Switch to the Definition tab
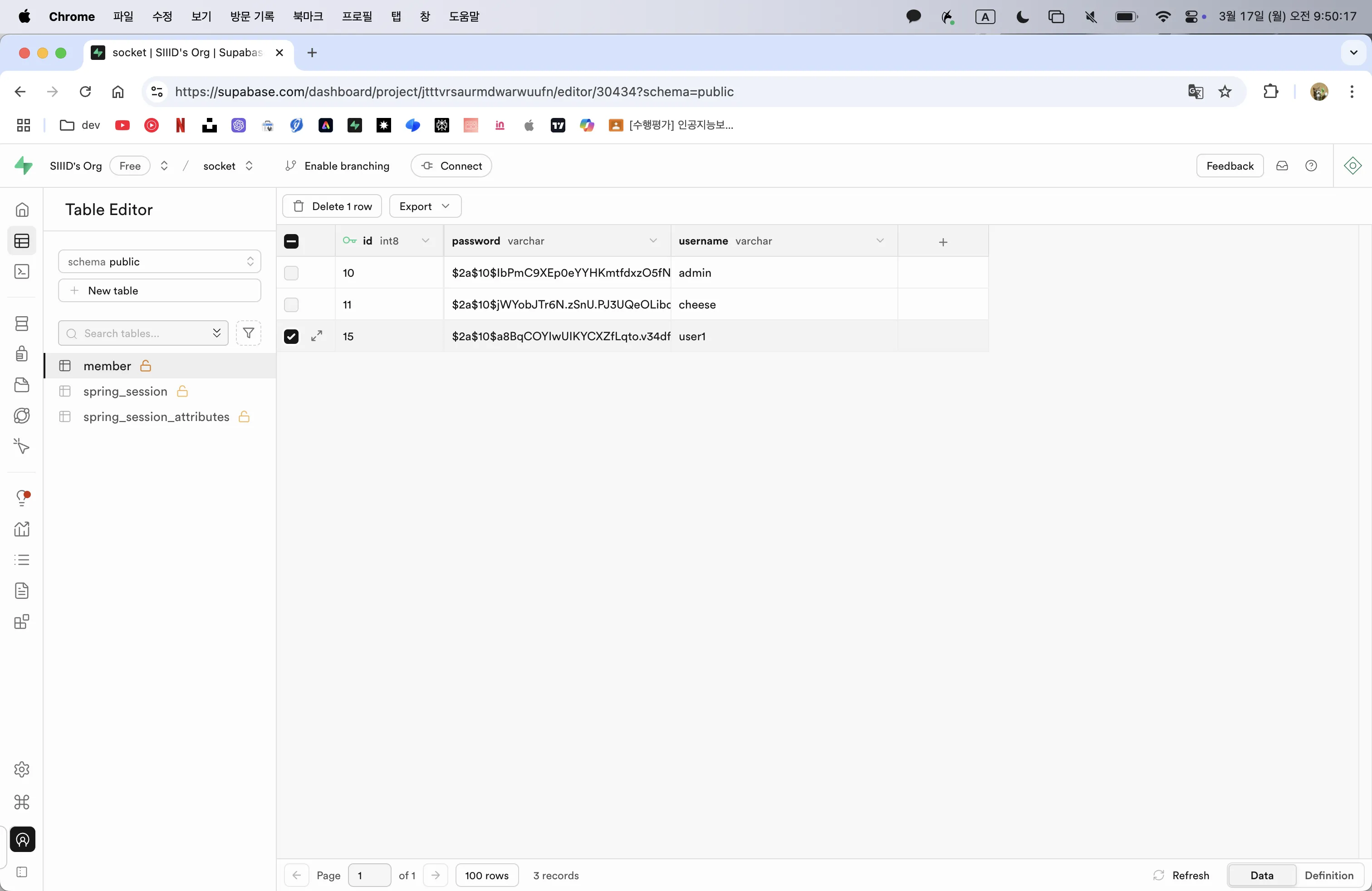Viewport: 1372px width, 891px height. pyautogui.click(x=1328, y=875)
